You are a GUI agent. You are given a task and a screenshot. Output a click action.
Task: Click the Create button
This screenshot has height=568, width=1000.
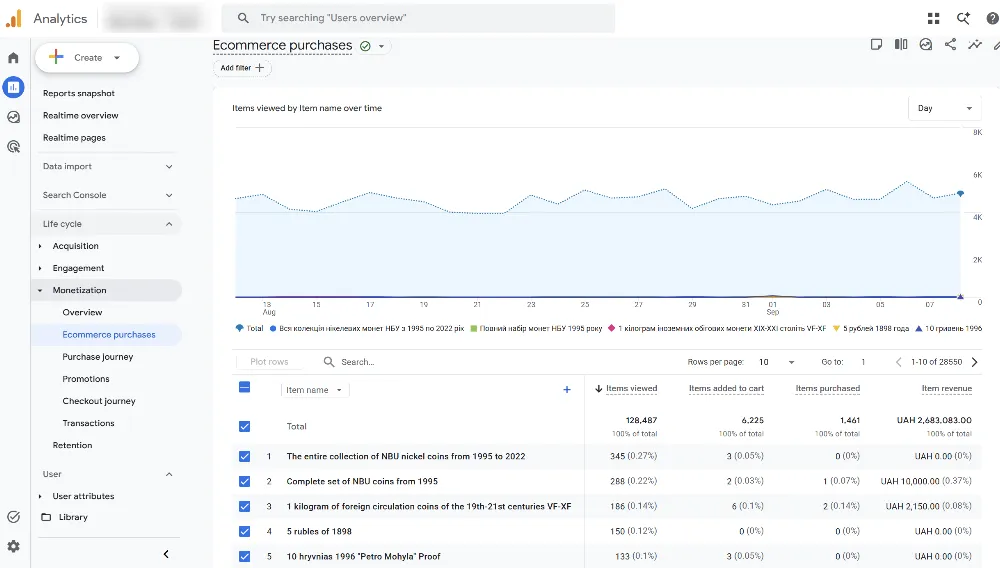87,57
